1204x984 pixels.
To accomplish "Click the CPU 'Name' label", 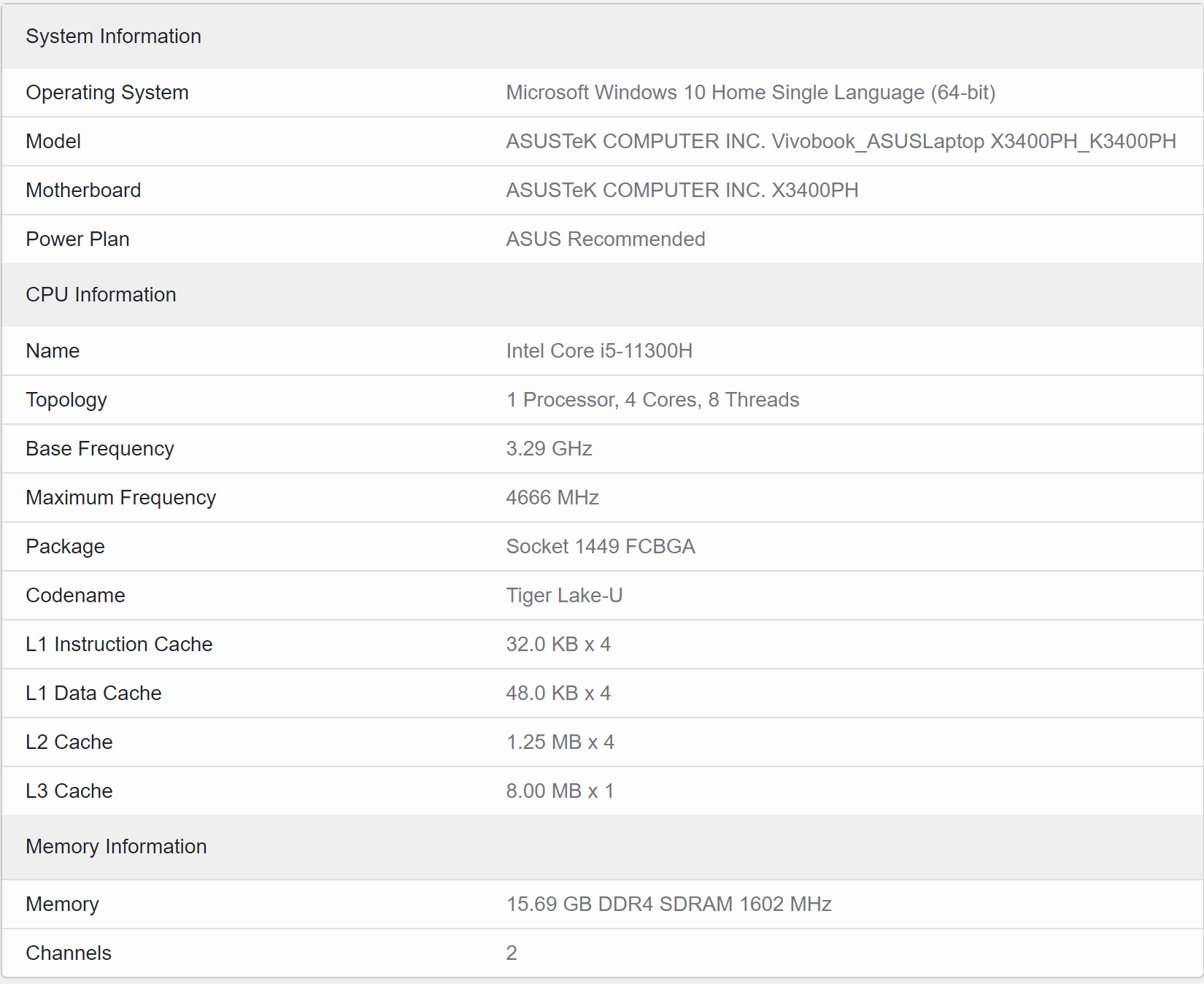I will pyautogui.click(x=53, y=351).
